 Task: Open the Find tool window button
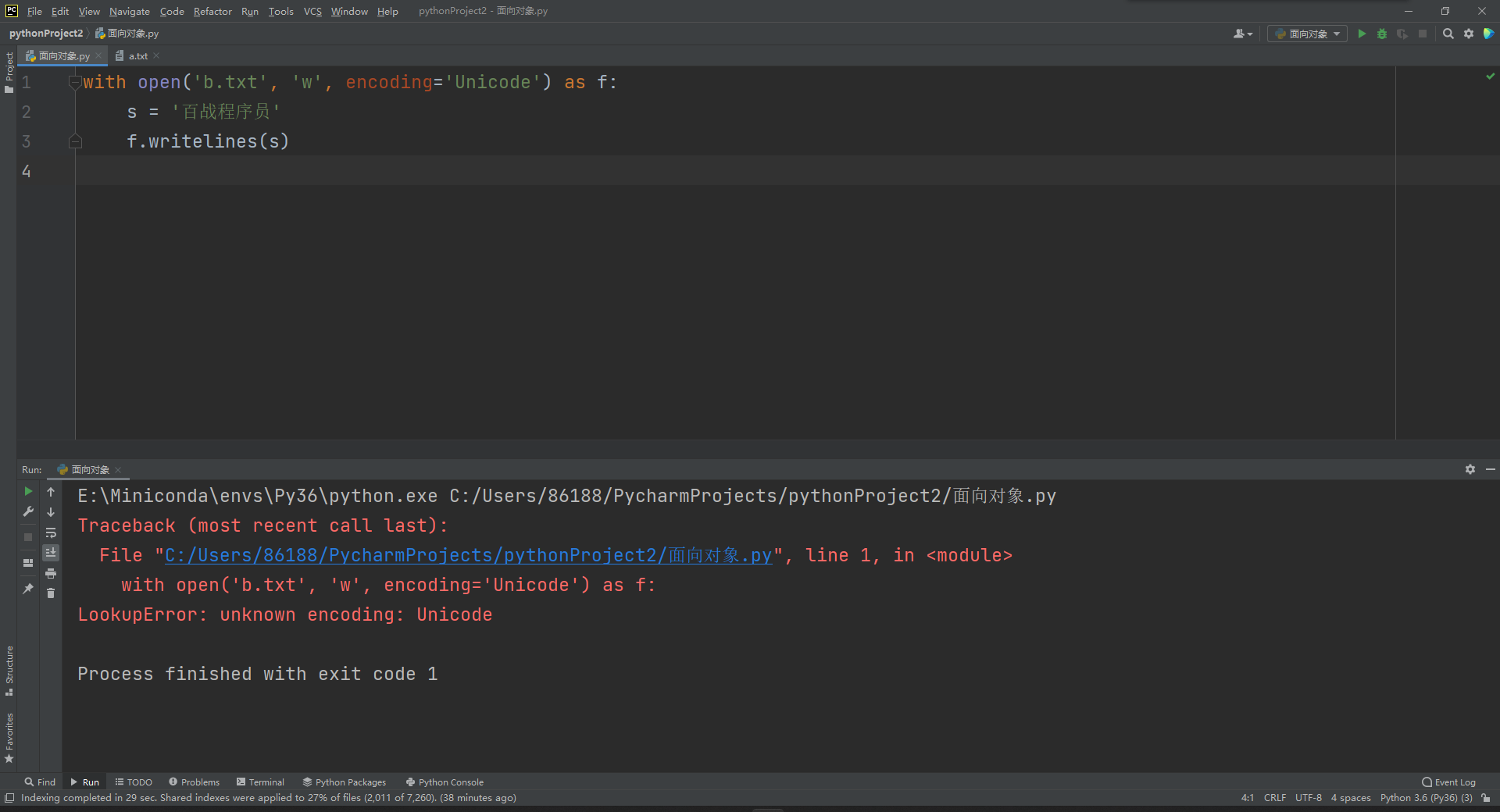coord(40,782)
